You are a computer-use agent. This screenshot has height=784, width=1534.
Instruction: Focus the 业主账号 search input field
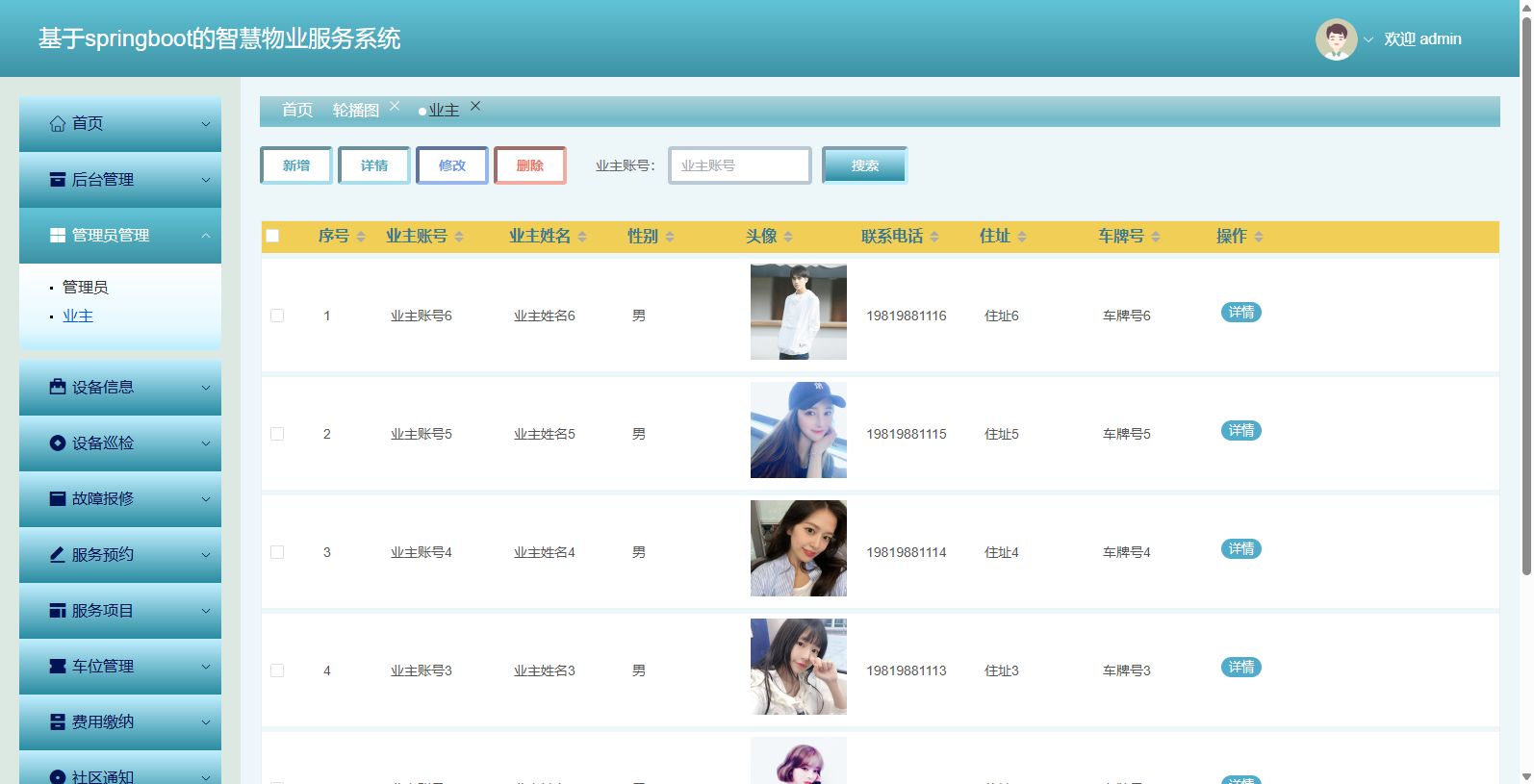pos(740,165)
